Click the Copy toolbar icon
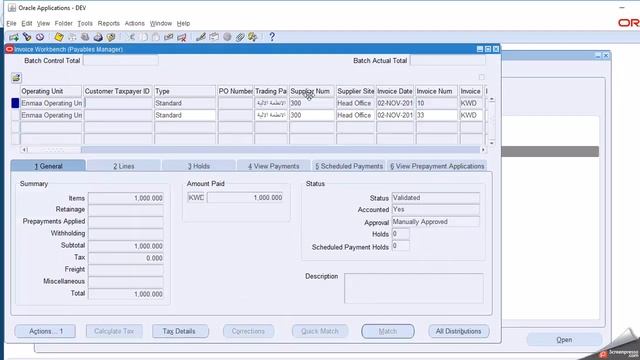This screenshot has width=640, height=360. pos(144,37)
